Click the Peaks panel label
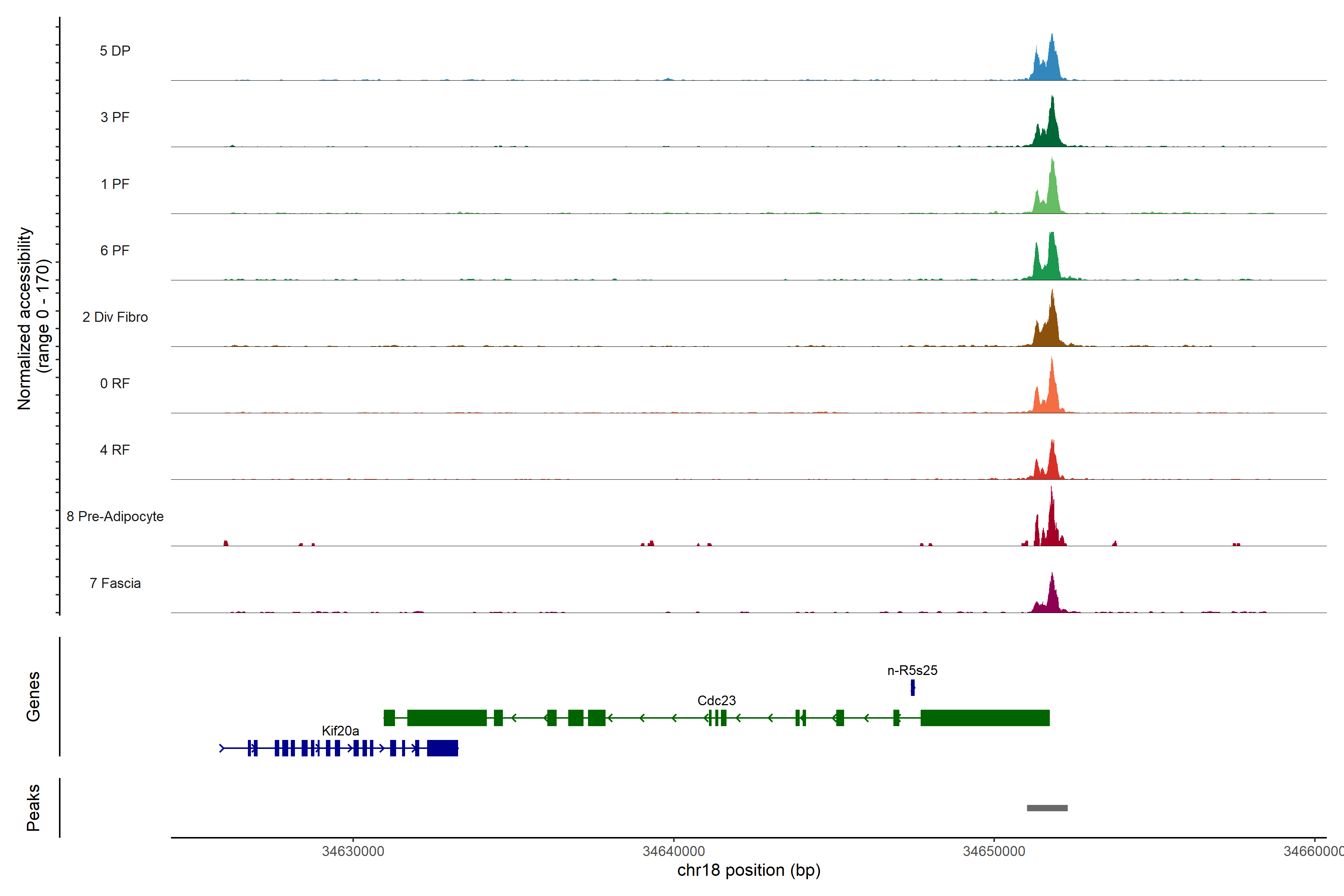Viewport: 1344px width, 896px height. pos(33,808)
